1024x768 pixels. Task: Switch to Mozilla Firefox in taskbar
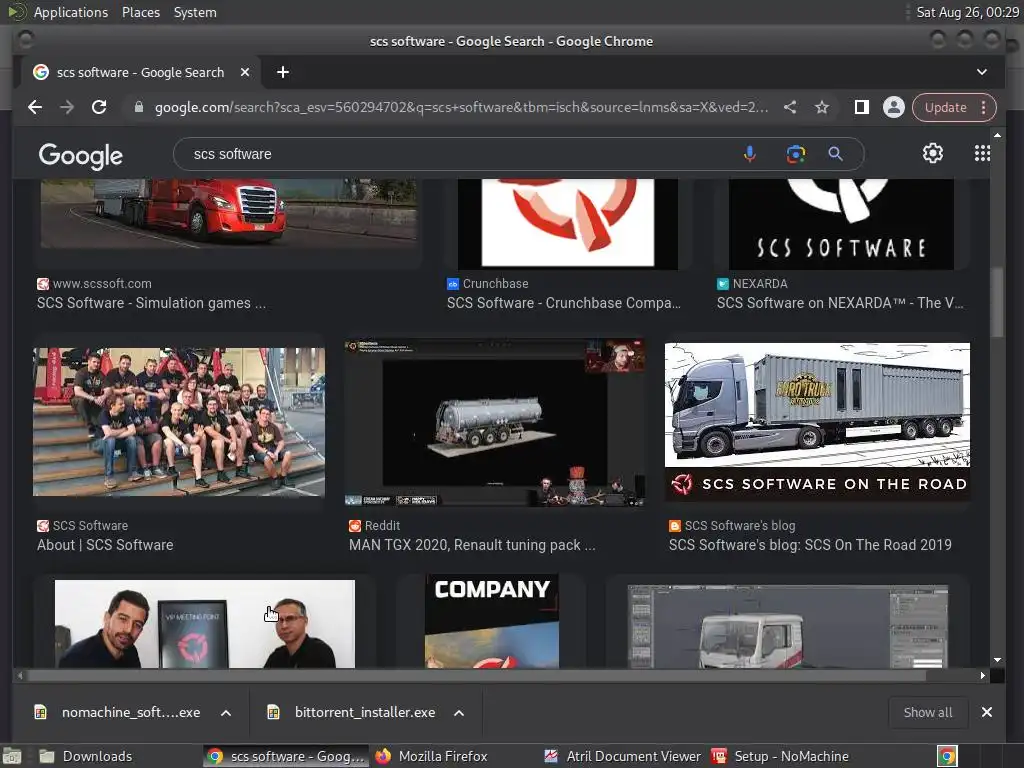pos(432,756)
